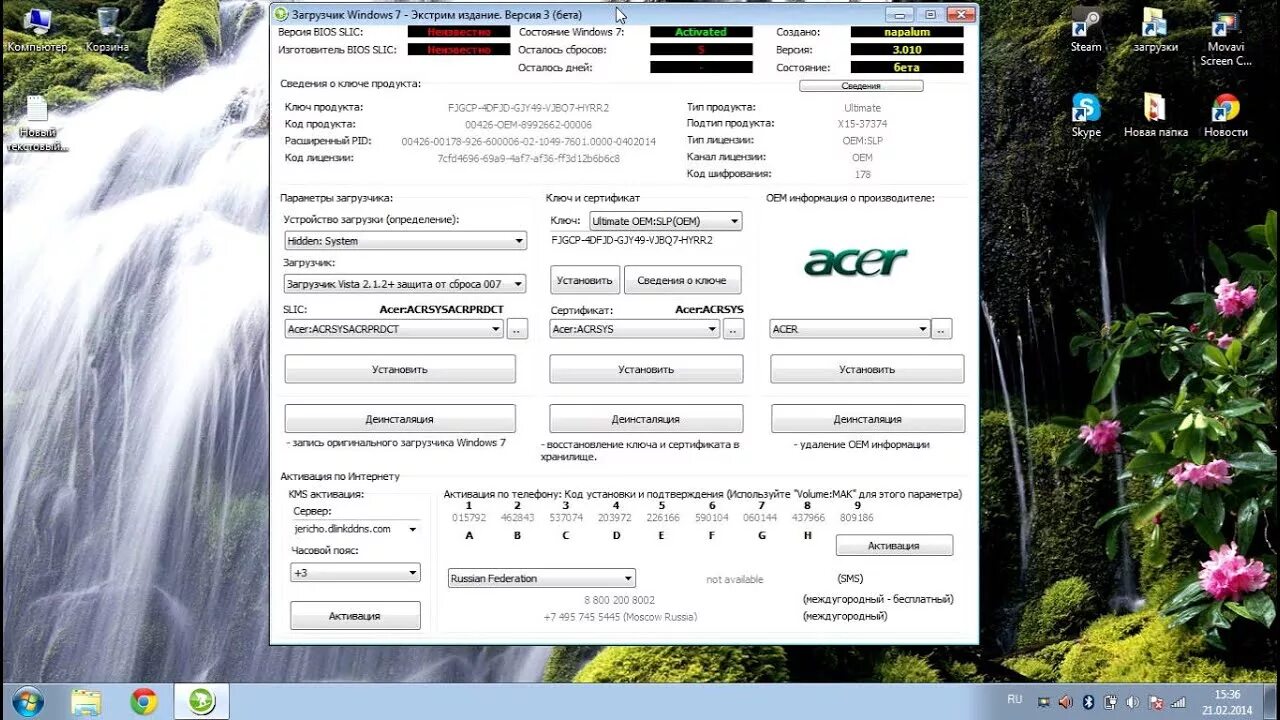Open Google Chrome from the taskbar

(144, 702)
